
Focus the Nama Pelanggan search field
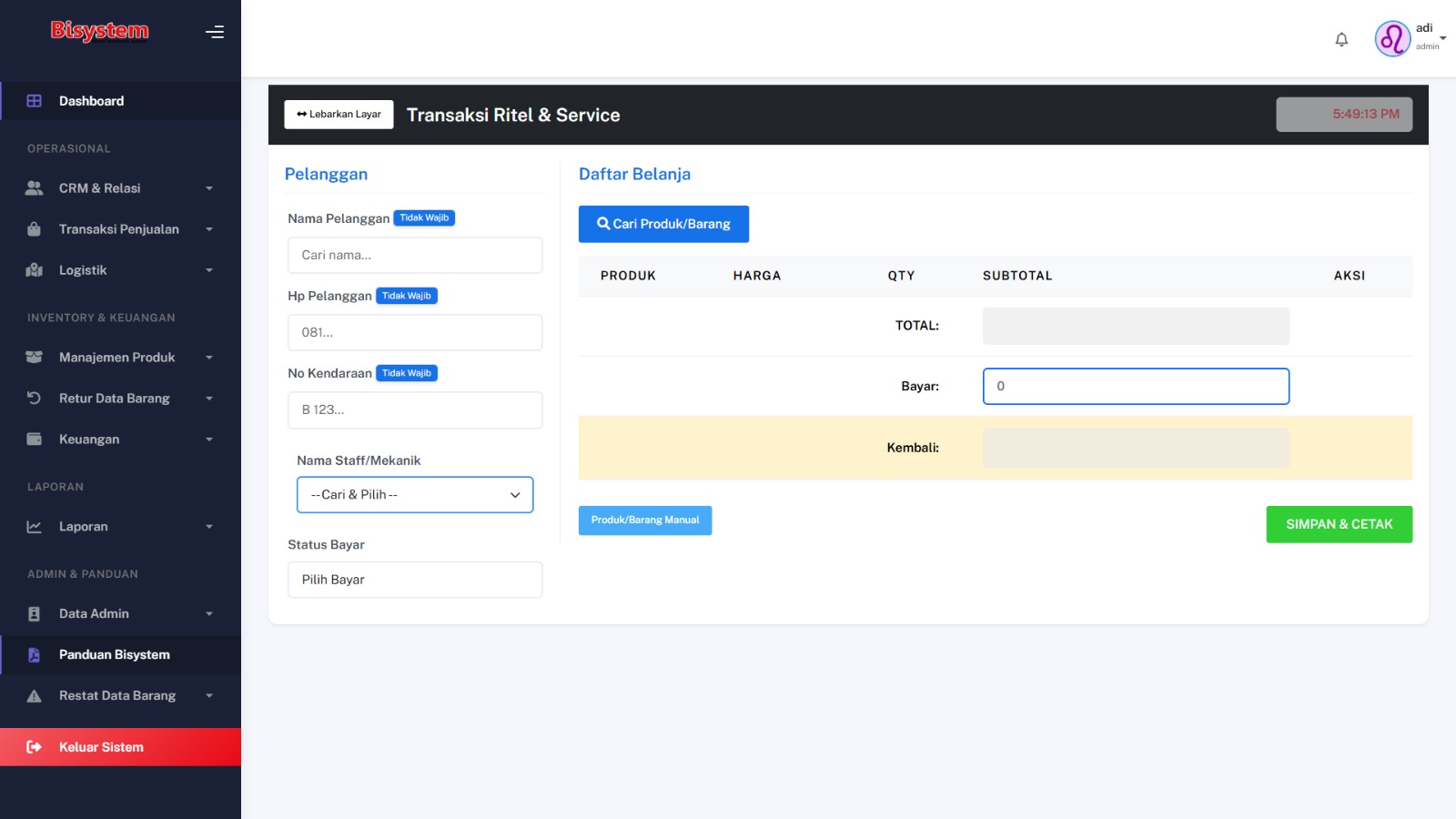[x=415, y=255]
